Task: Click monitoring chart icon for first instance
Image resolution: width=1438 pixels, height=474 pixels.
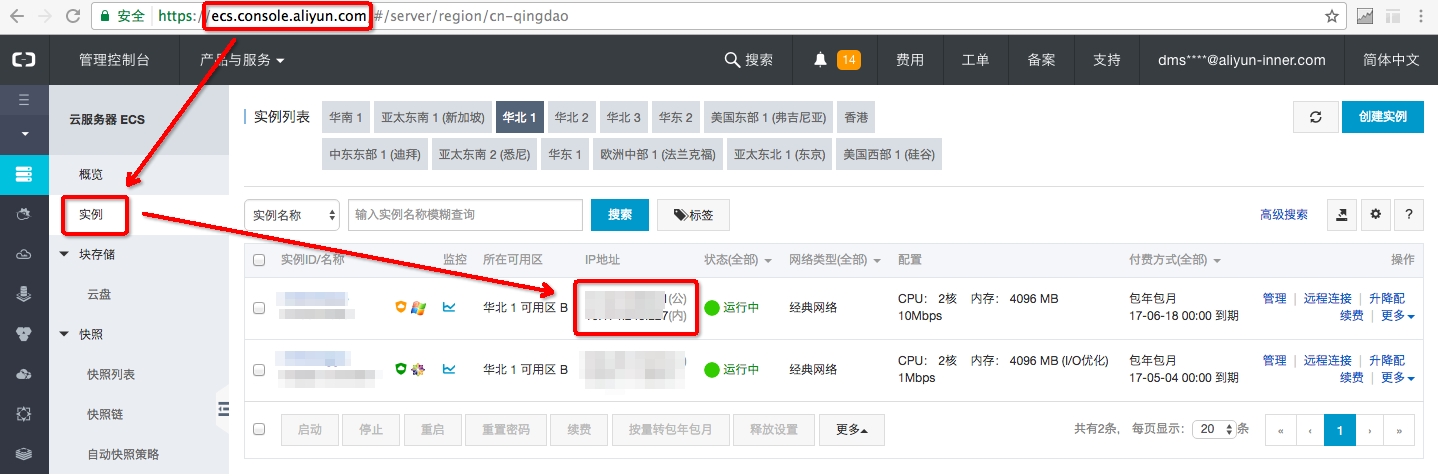Action: [x=450, y=307]
